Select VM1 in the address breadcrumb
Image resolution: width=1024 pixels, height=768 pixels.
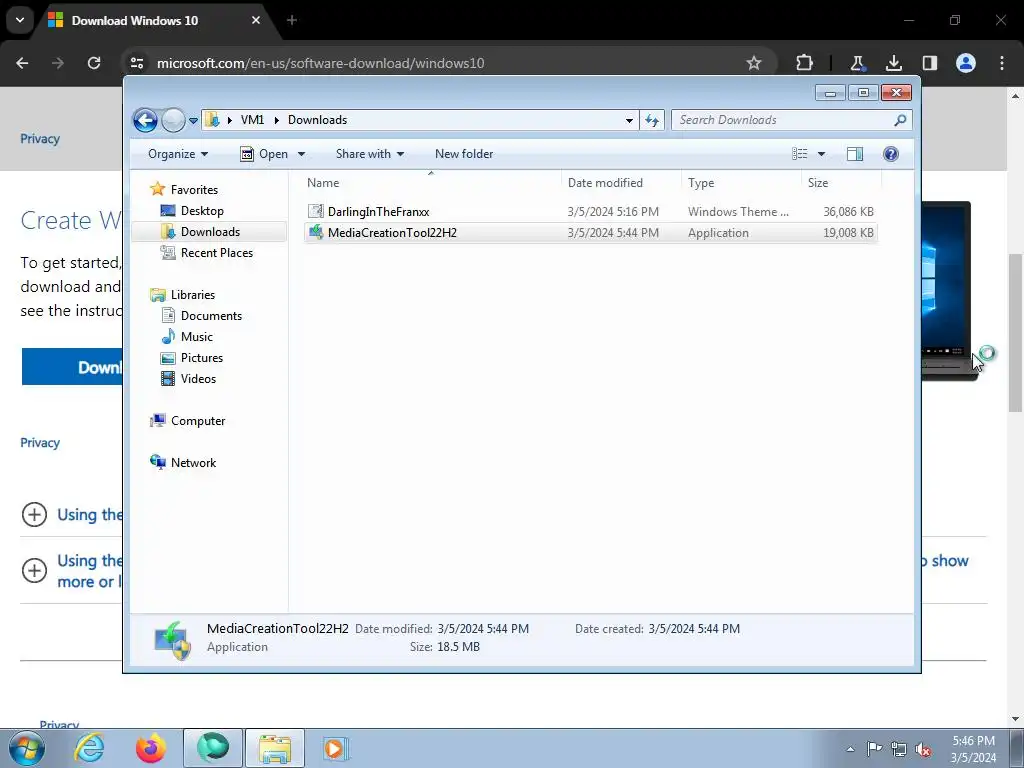[x=252, y=120]
